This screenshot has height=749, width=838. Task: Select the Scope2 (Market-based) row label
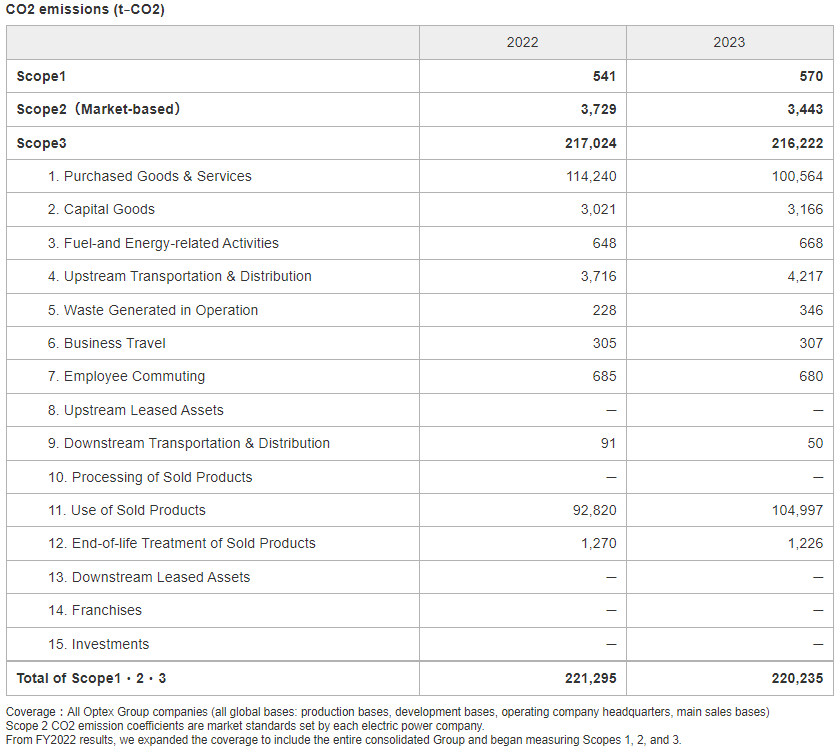pos(98,109)
